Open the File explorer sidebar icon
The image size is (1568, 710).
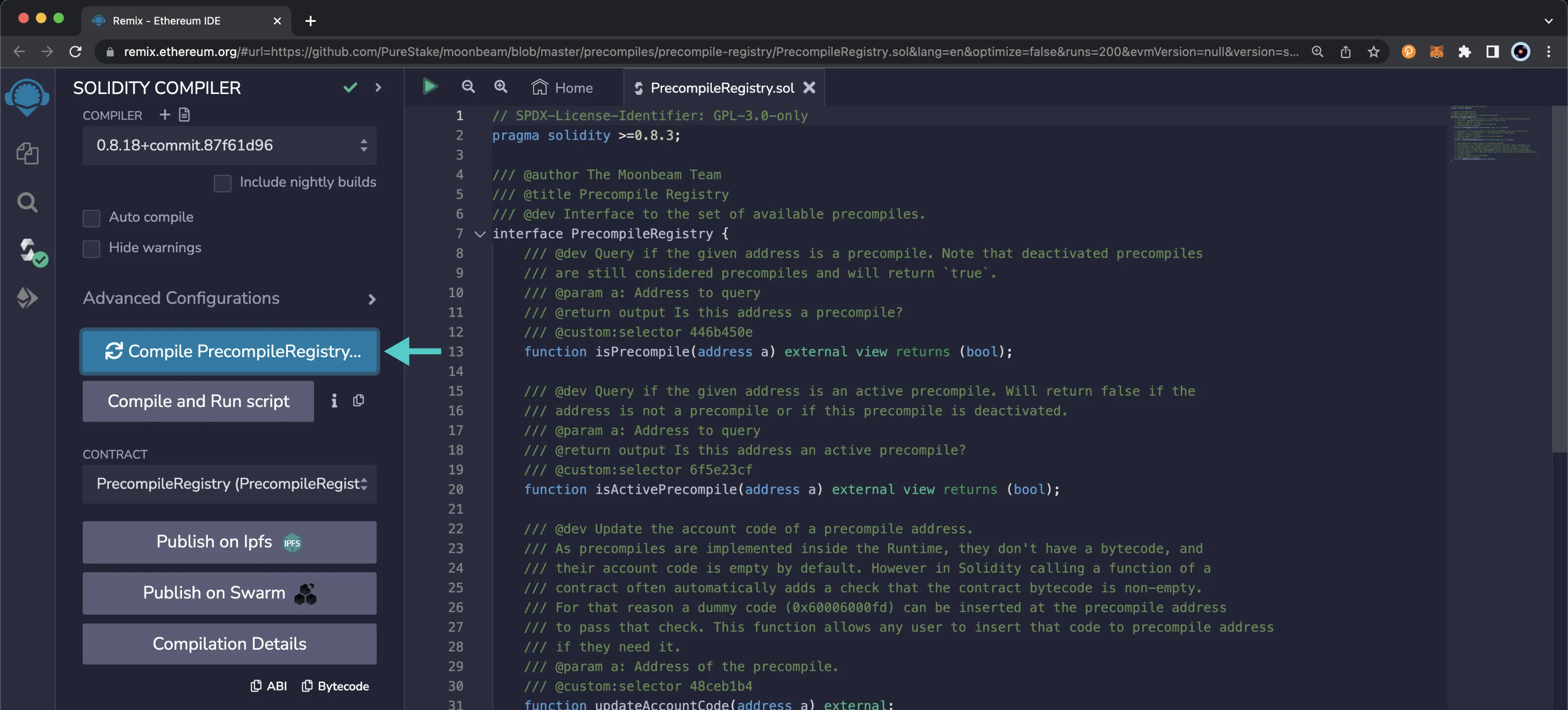tap(27, 153)
